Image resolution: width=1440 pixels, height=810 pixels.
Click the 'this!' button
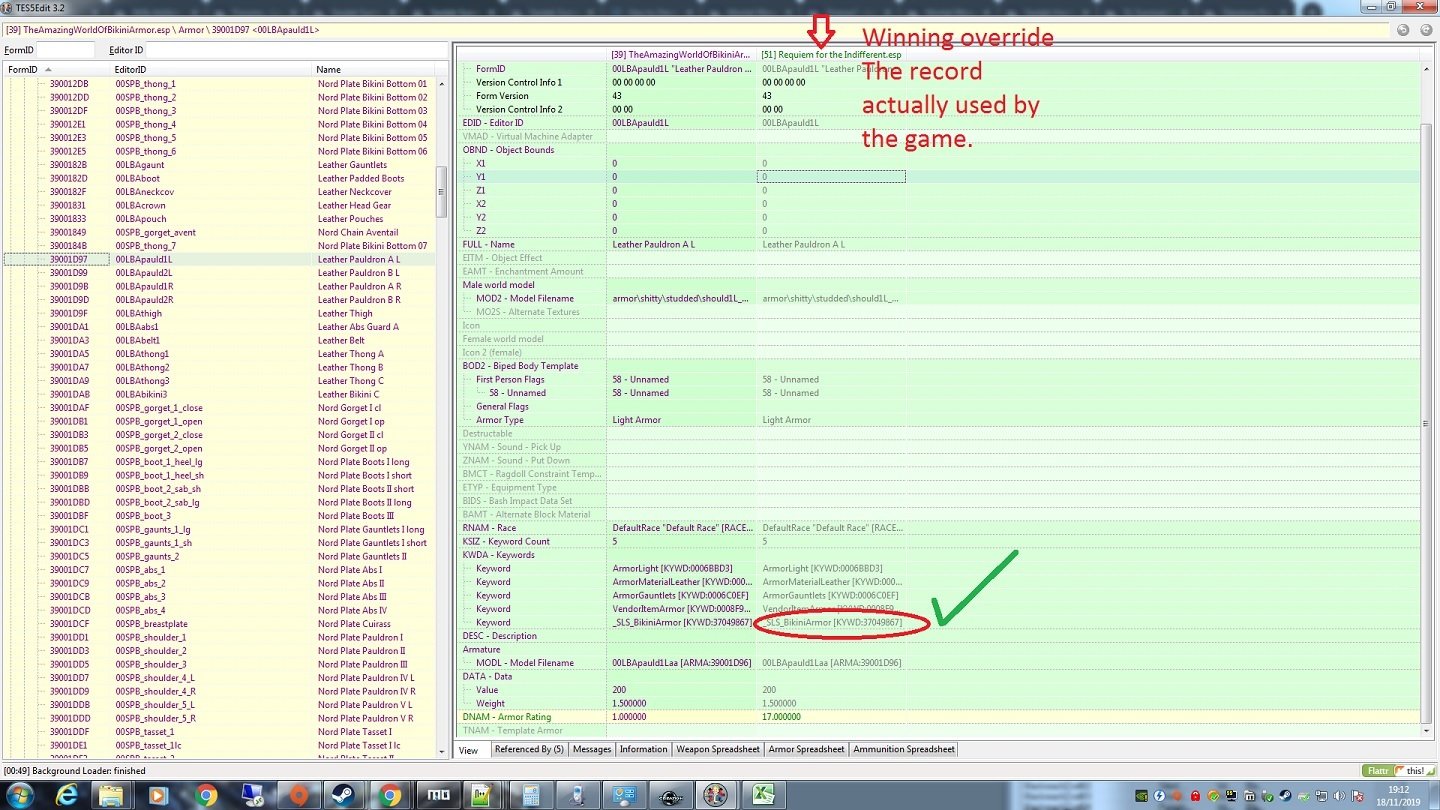click(1415, 771)
